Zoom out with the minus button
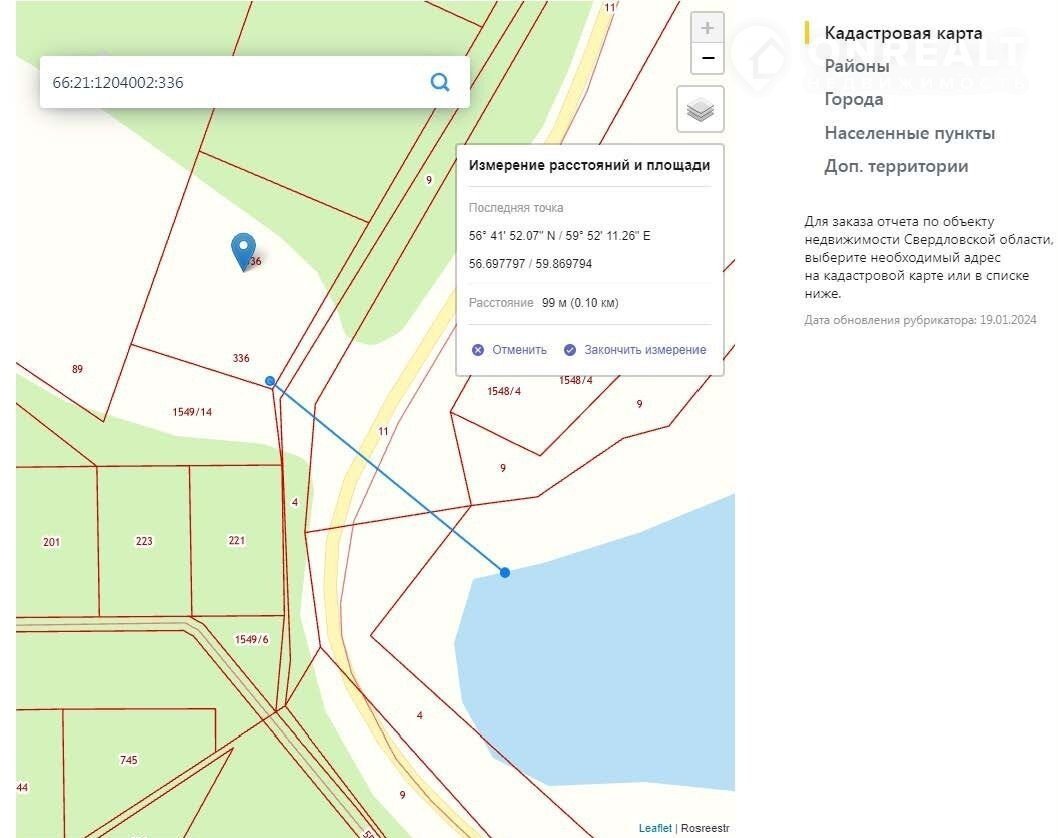This screenshot has height=838, width=1058. click(x=707, y=59)
